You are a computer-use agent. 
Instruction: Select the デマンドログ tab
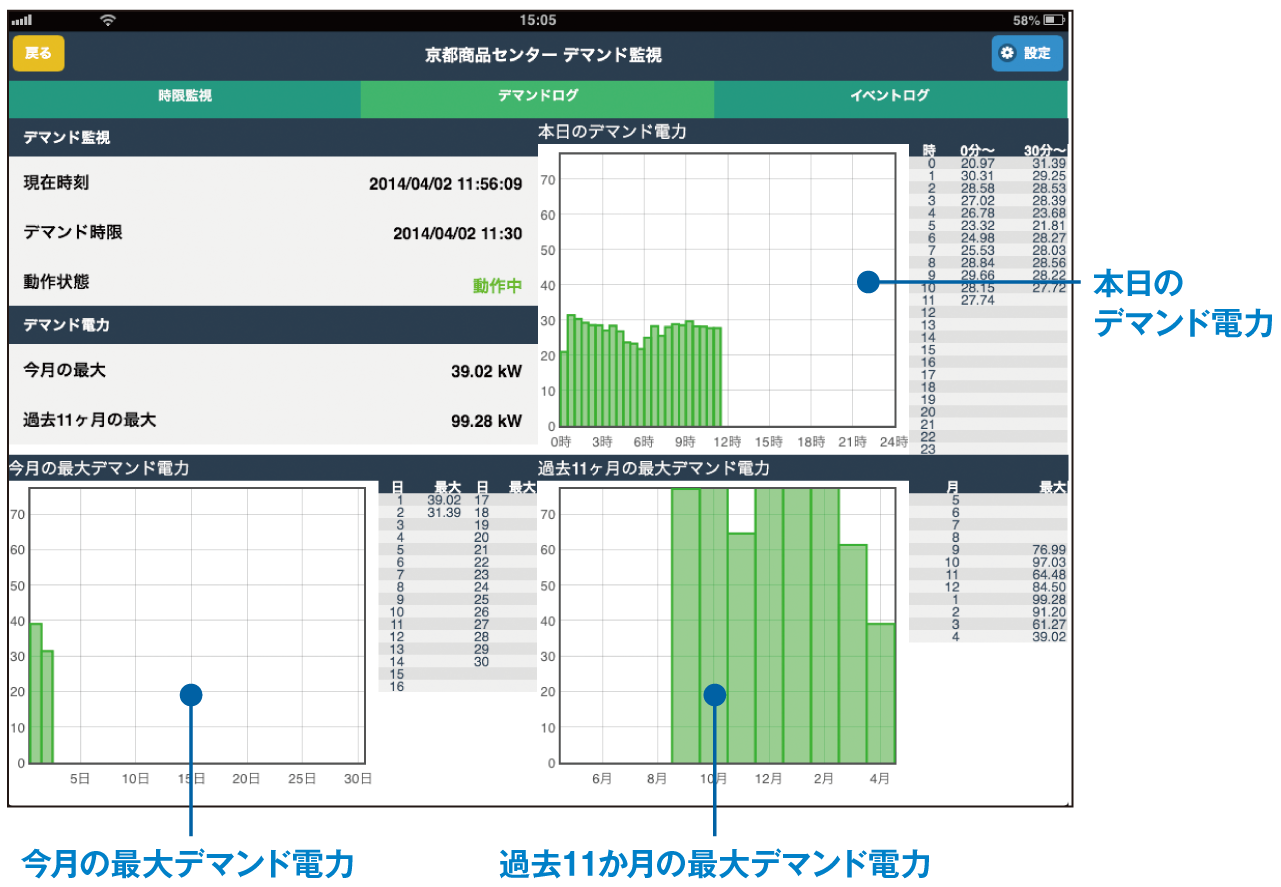(x=538, y=97)
